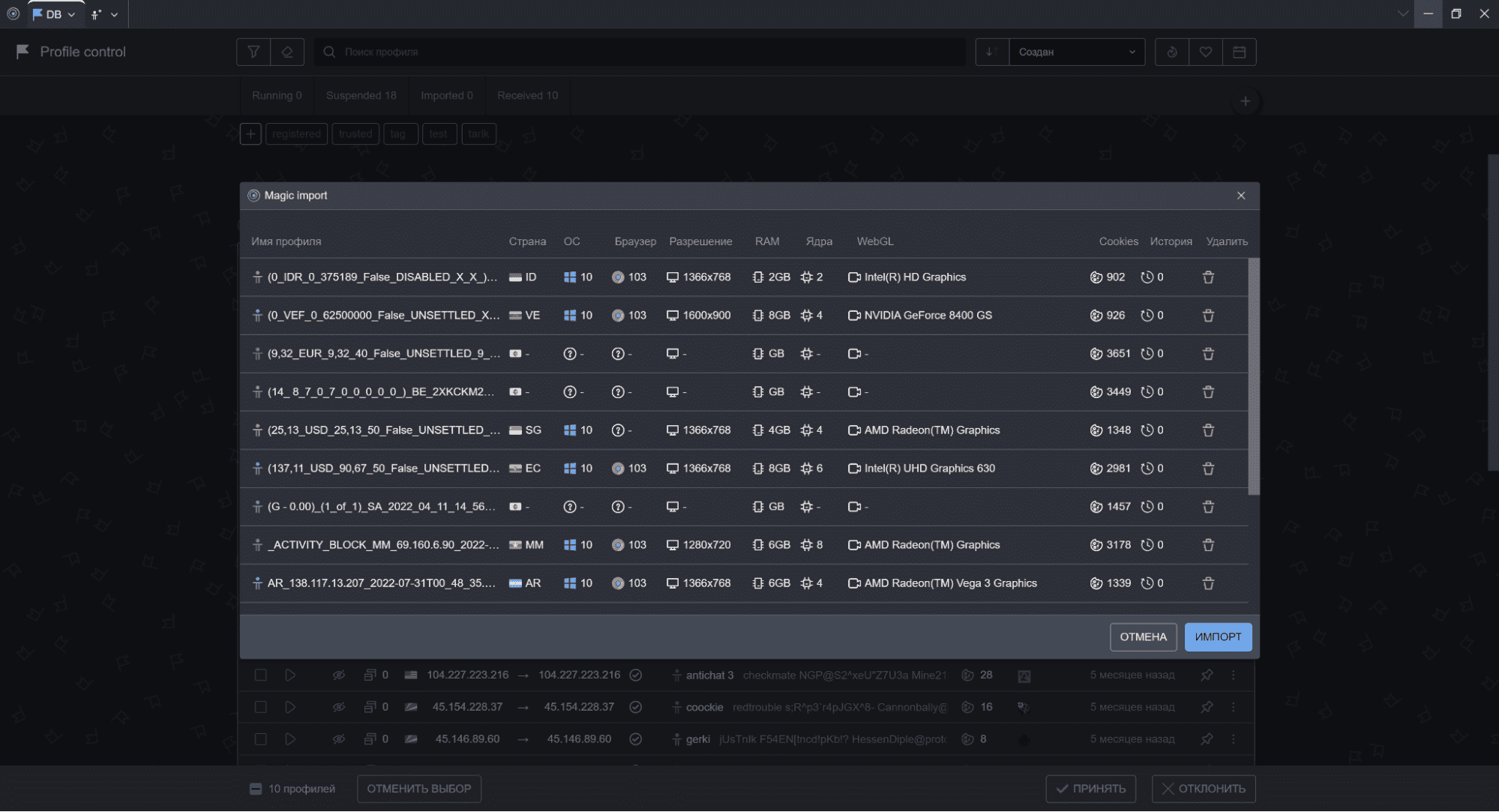Select the tark tag
1499x812 pixels.
[478, 133]
